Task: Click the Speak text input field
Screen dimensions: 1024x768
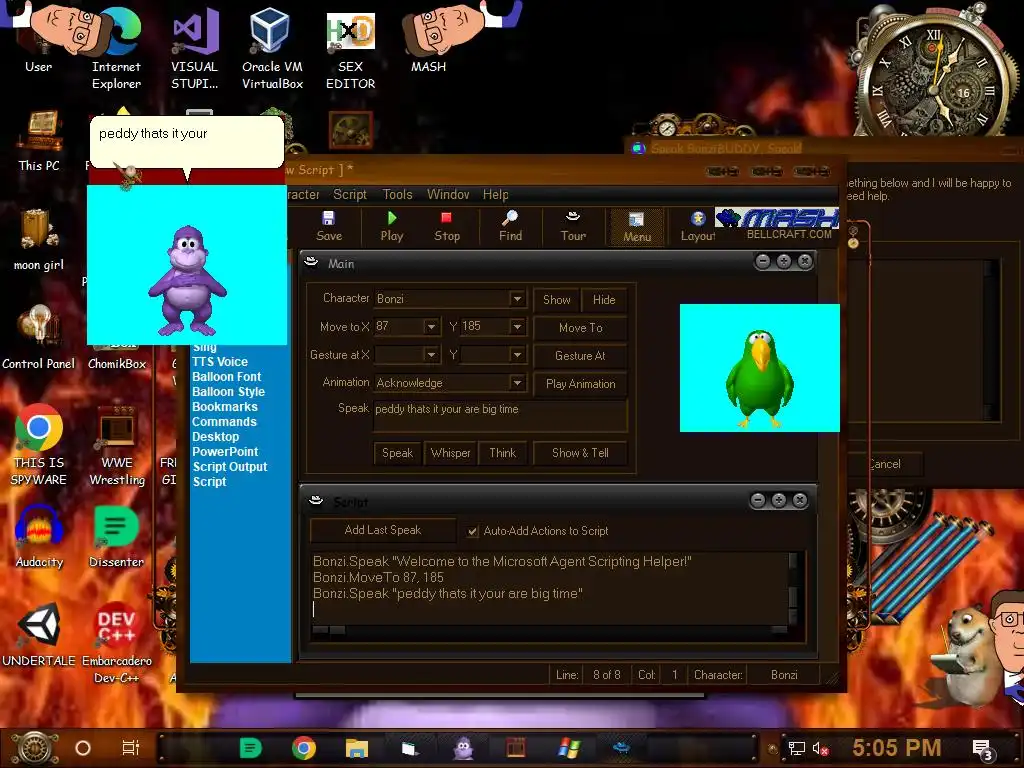Action: 500,416
